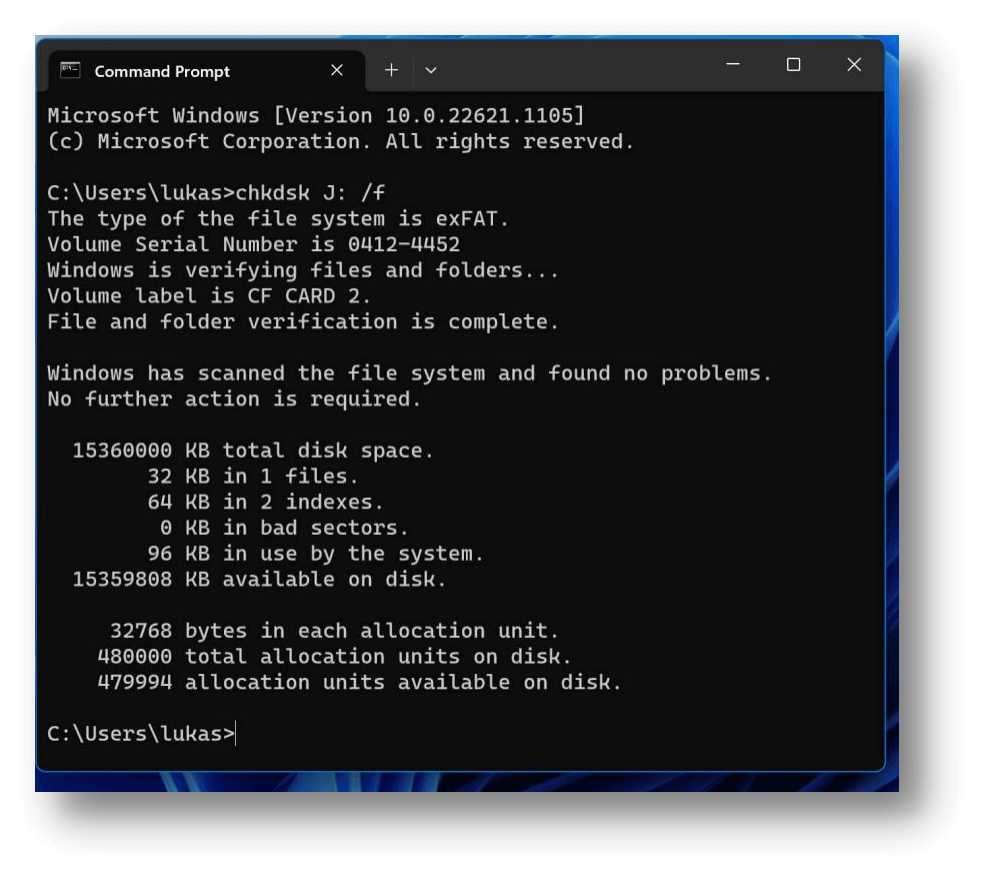The height and width of the screenshot is (877, 983).
Task: Click the 15359808 KB available on disk line
Action: [259, 579]
